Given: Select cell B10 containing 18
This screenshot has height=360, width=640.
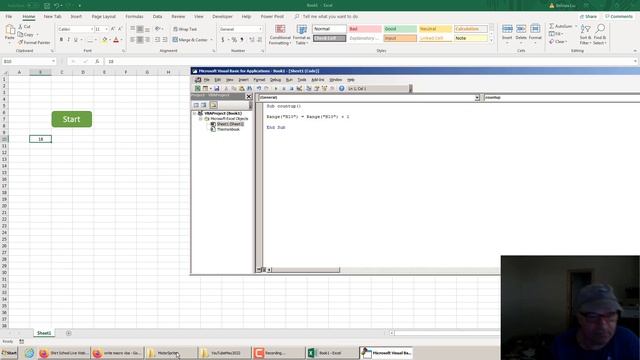Looking at the screenshot, I should click(40, 139).
